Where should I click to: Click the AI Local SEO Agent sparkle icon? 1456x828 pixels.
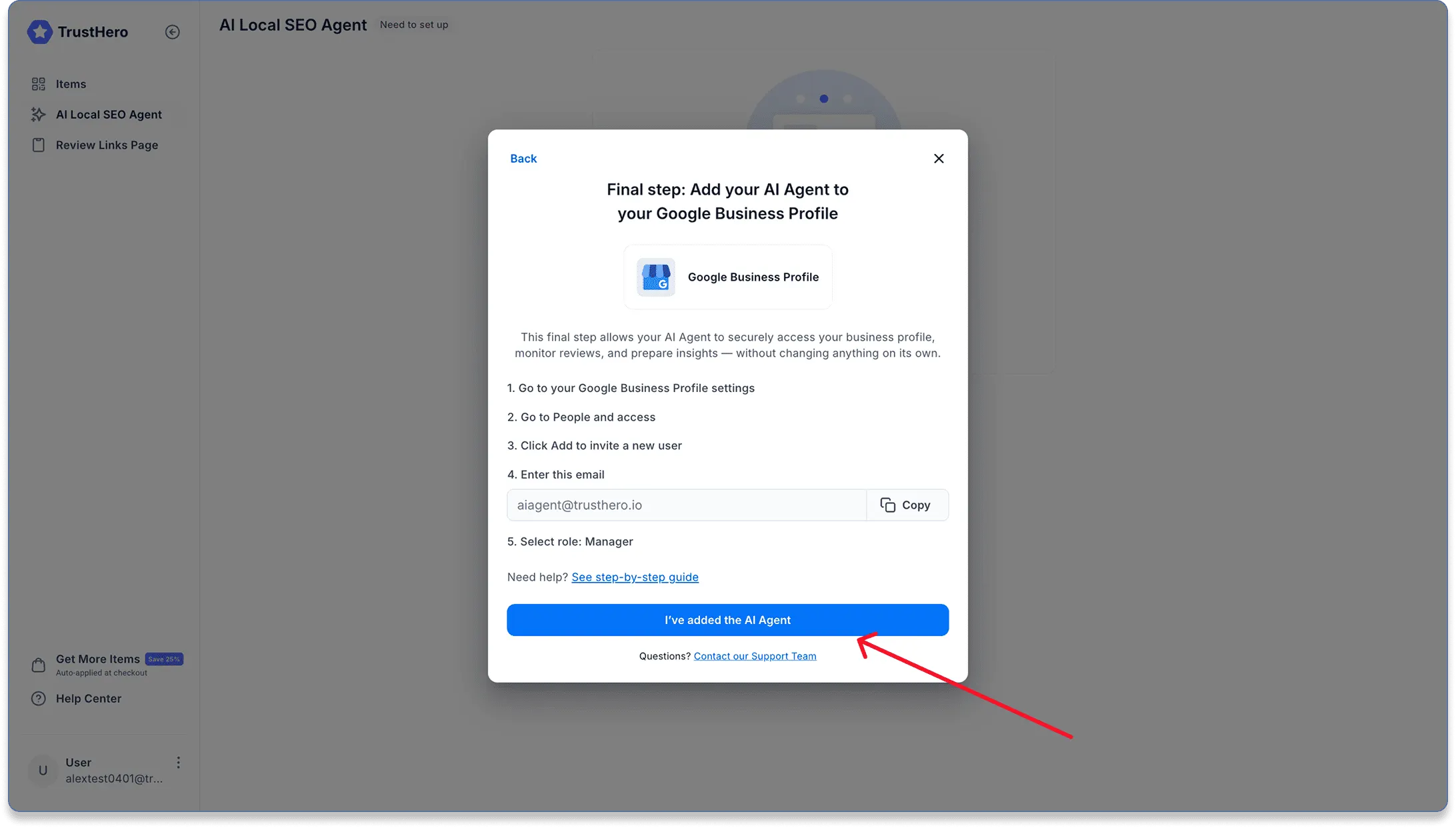tap(39, 115)
